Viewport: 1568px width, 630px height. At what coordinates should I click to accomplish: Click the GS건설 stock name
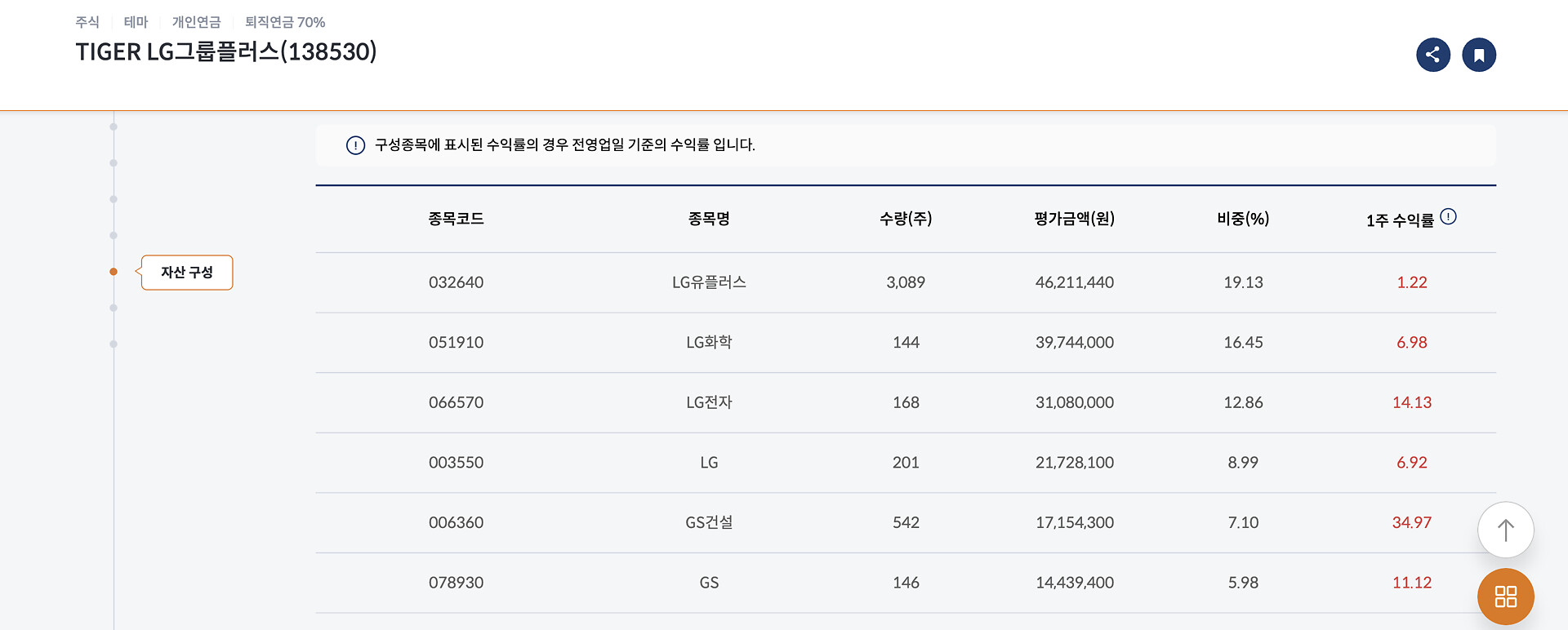click(709, 522)
